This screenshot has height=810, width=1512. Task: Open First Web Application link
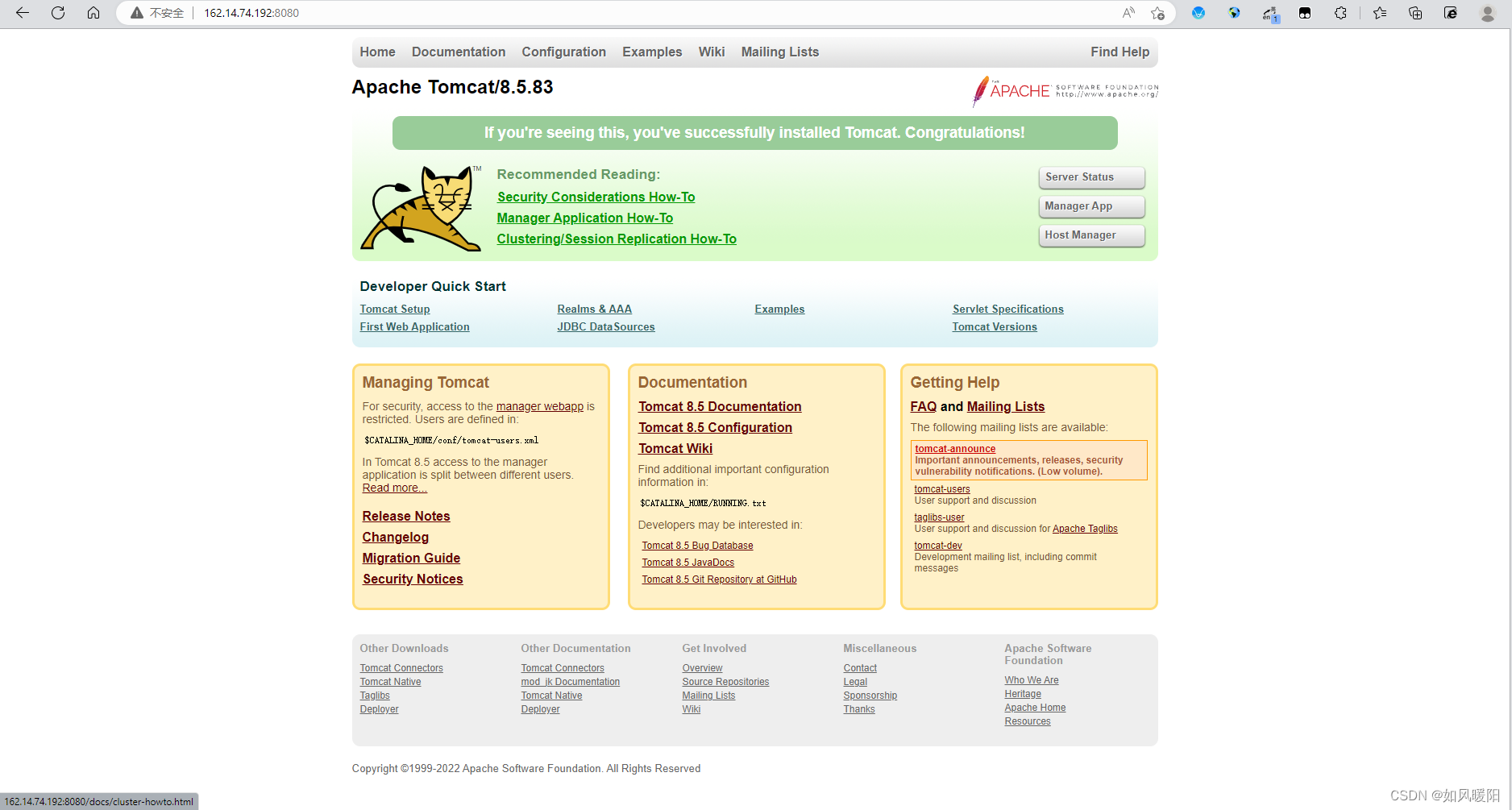click(x=414, y=326)
